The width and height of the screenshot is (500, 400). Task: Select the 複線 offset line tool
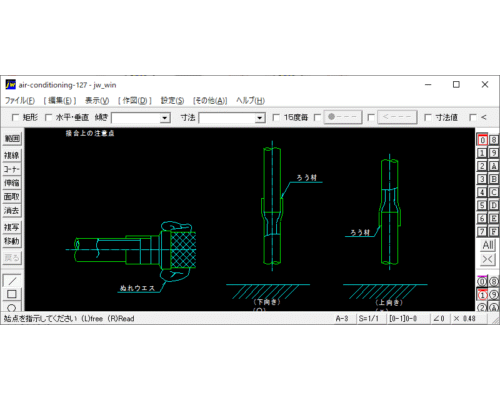coord(12,155)
